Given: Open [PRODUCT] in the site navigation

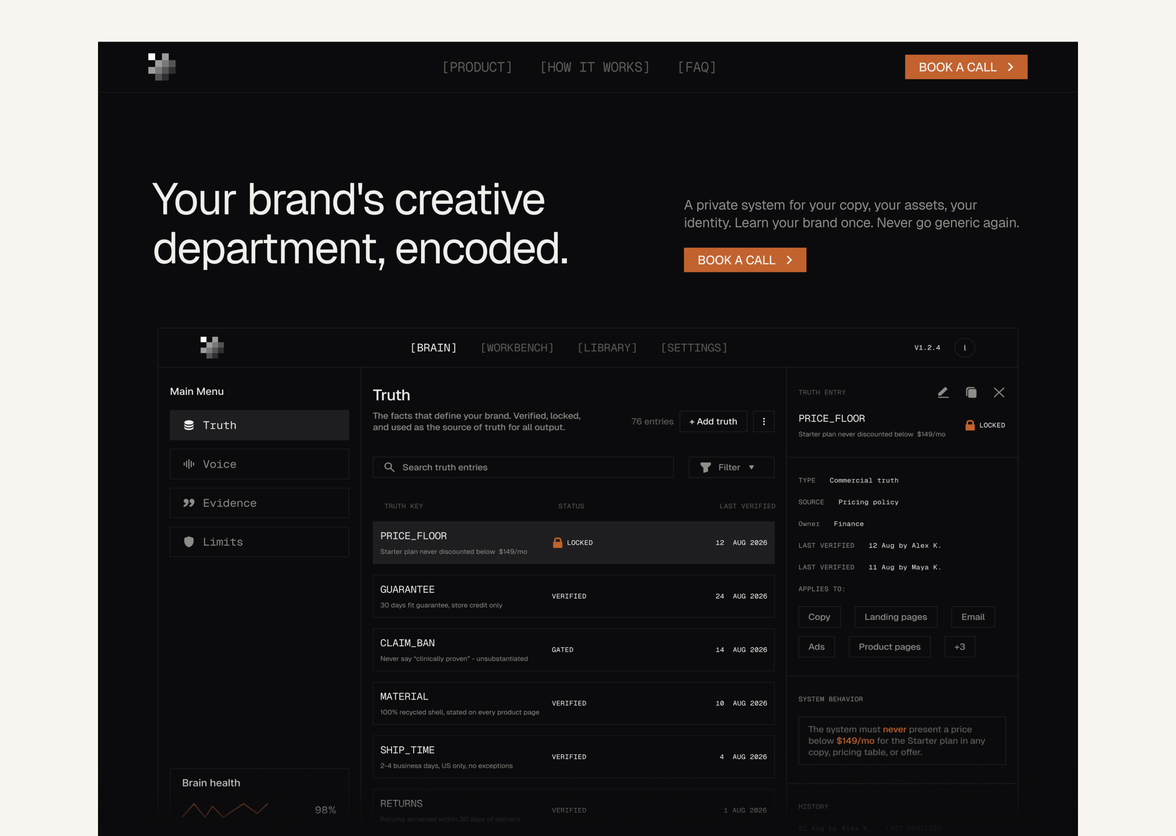Looking at the screenshot, I should tap(477, 67).
